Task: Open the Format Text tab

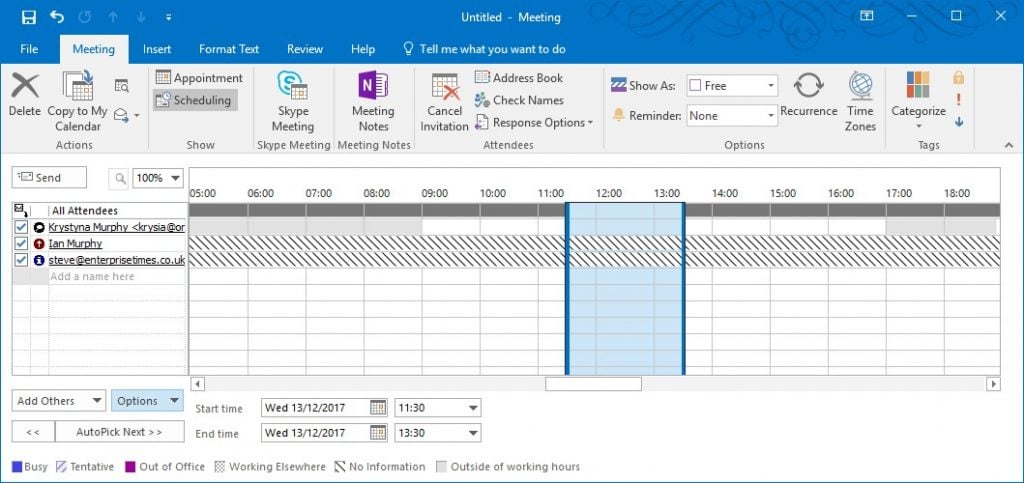Action: 229,49
